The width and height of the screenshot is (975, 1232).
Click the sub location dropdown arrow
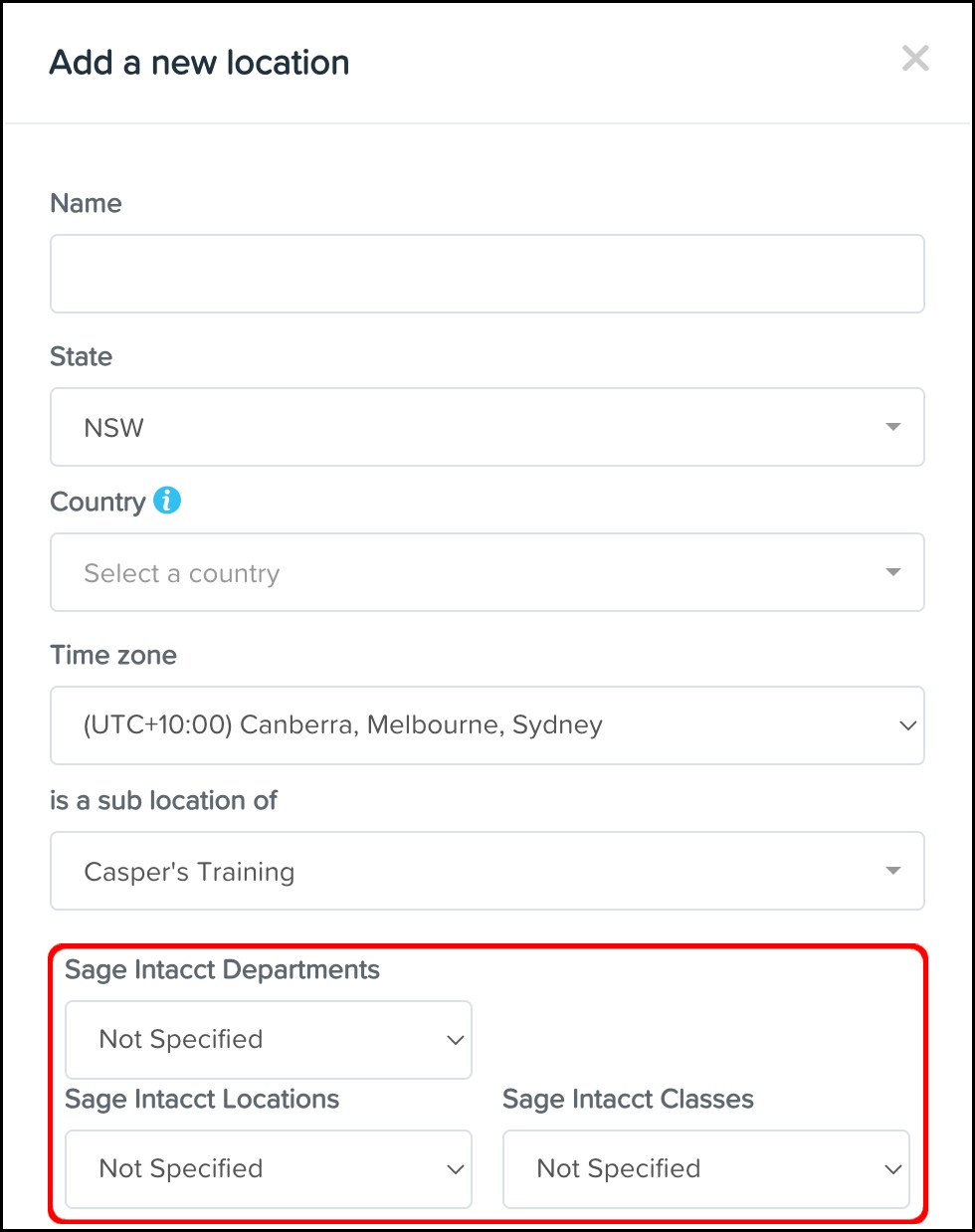click(x=894, y=871)
